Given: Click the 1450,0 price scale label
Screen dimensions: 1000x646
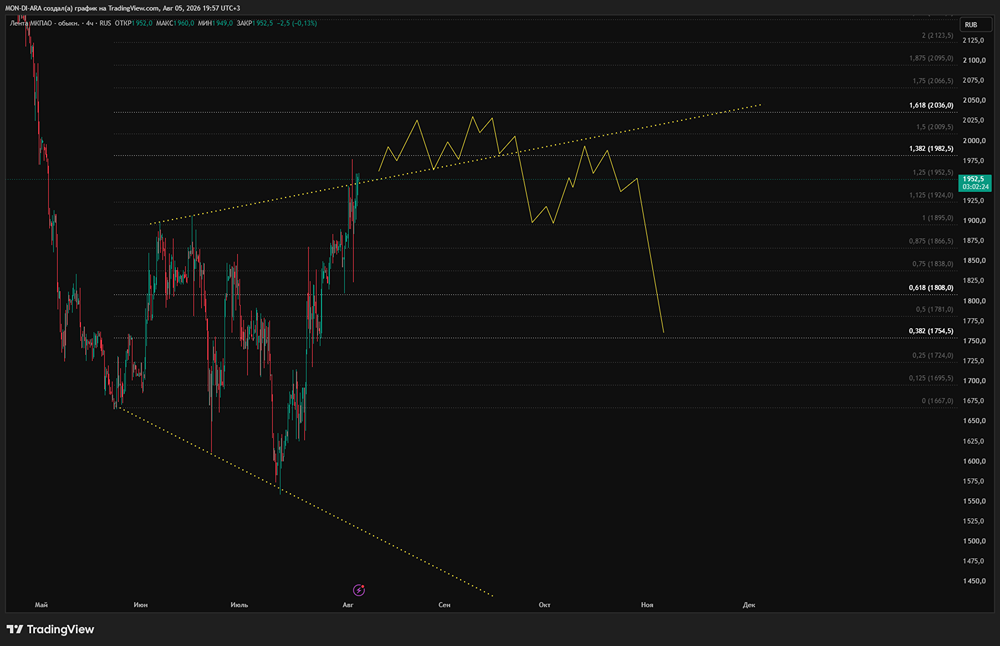Looking at the screenshot, I should pyautogui.click(x=974, y=581).
